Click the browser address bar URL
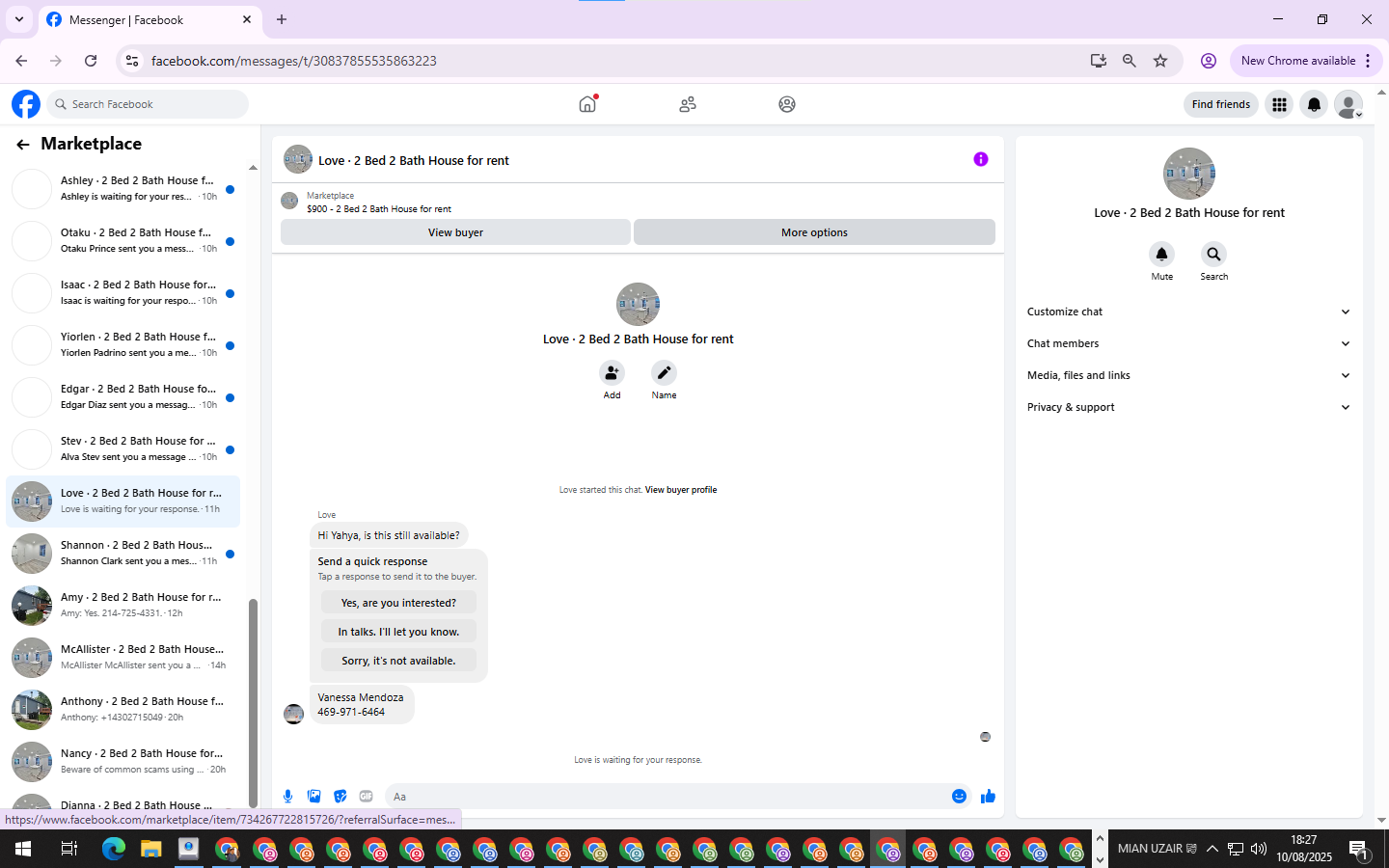The image size is (1389, 868). click(x=294, y=61)
